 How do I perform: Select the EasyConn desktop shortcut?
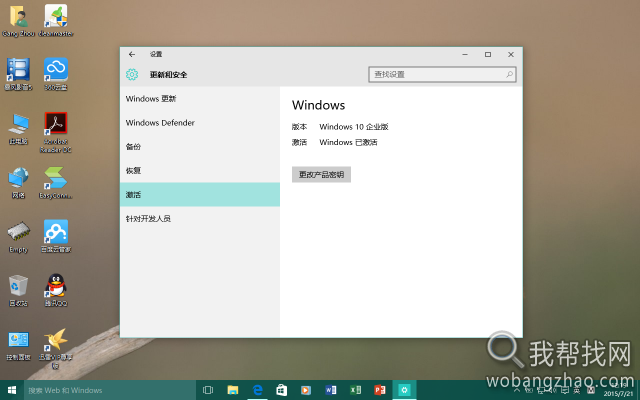click(x=56, y=183)
